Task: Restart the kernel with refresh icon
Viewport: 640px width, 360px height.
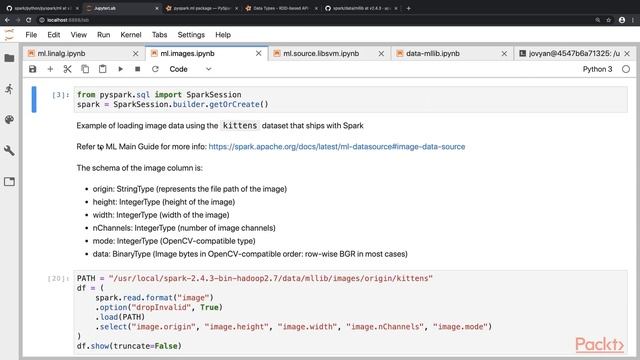Action: point(155,69)
